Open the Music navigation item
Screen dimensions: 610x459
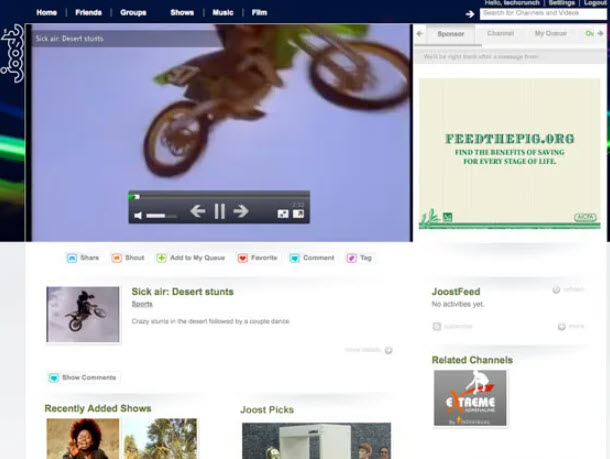(223, 12)
